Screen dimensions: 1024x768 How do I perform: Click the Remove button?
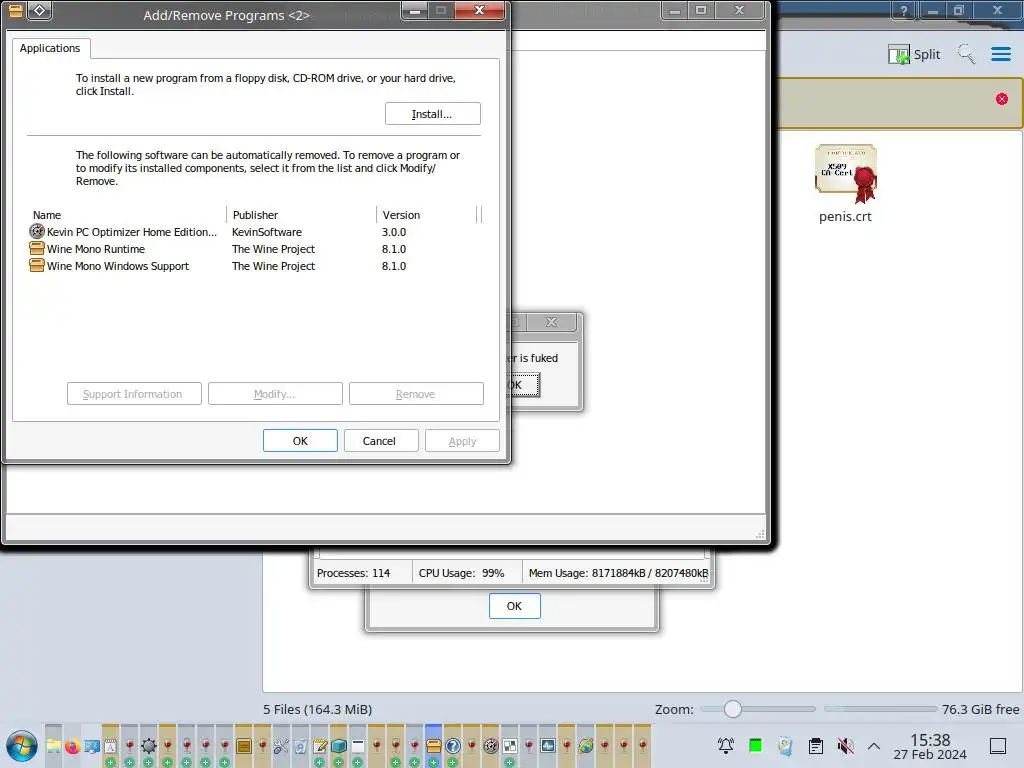[416, 394]
